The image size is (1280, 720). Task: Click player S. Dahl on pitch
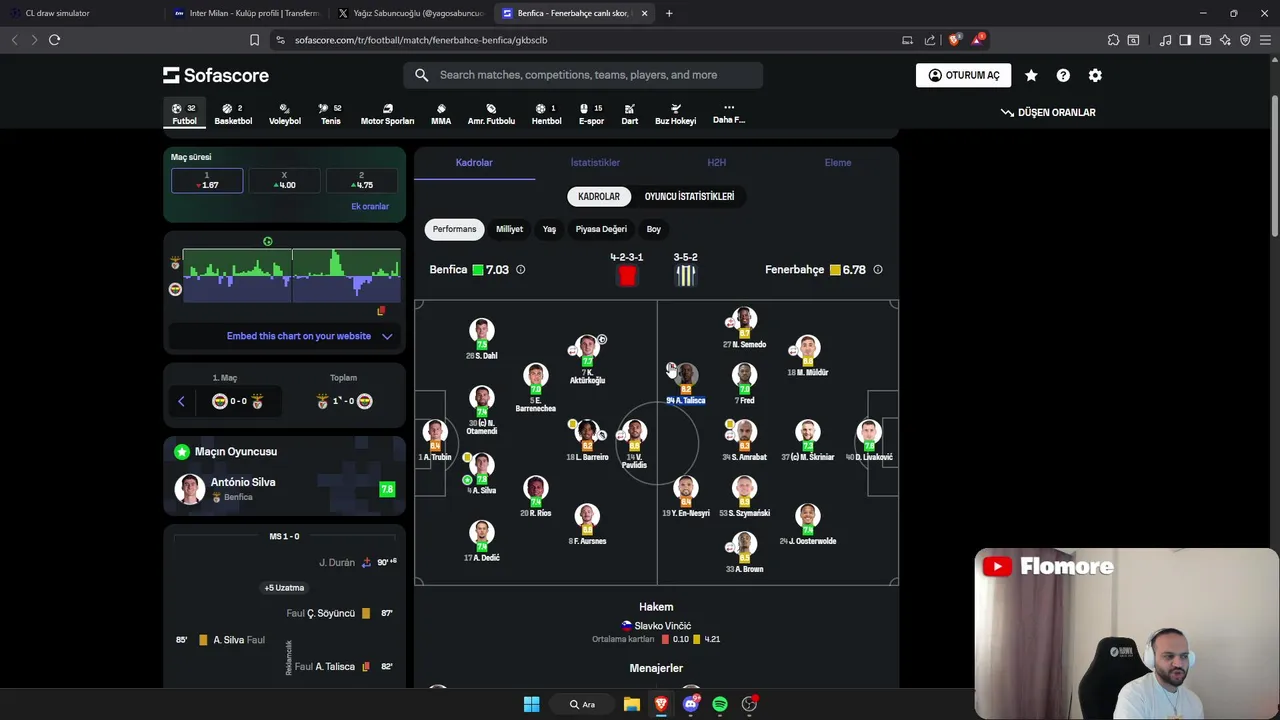click(x=482, y=339)
